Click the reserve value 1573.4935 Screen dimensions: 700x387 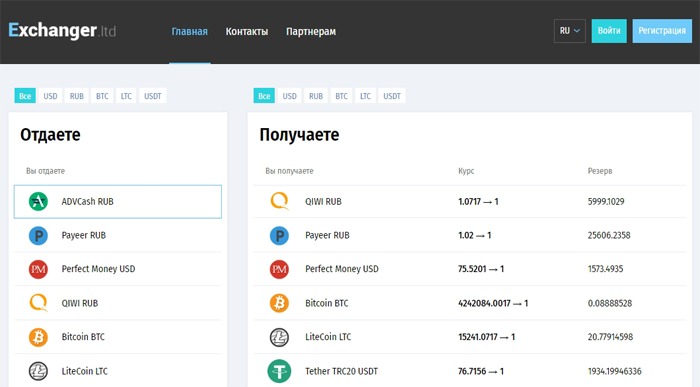point(605,269)
